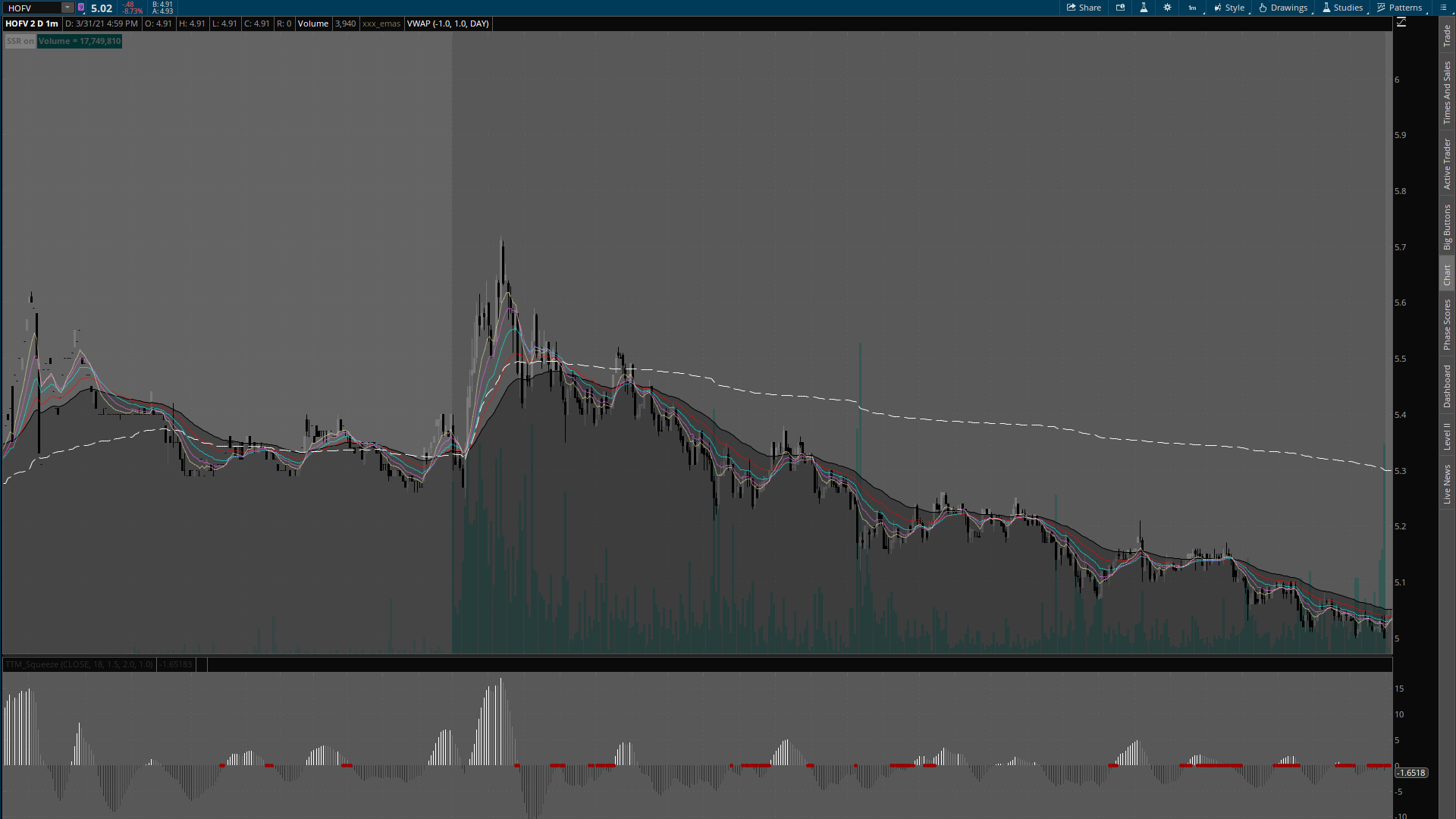Click the Share chart button
The height and width of the screenshot is (819, 1456).
pyautogui.click(x=1084, y=8)
